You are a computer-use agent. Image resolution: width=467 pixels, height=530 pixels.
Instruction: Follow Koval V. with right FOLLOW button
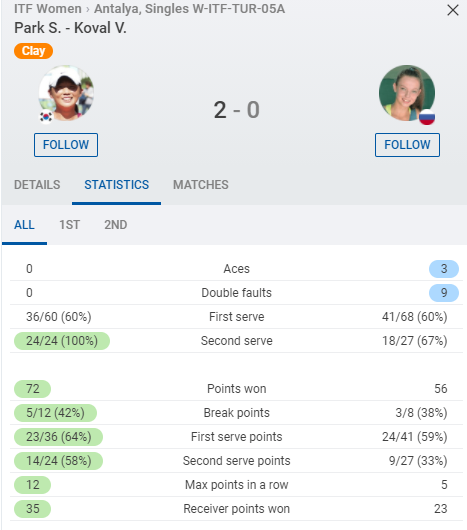click(407, 145)
